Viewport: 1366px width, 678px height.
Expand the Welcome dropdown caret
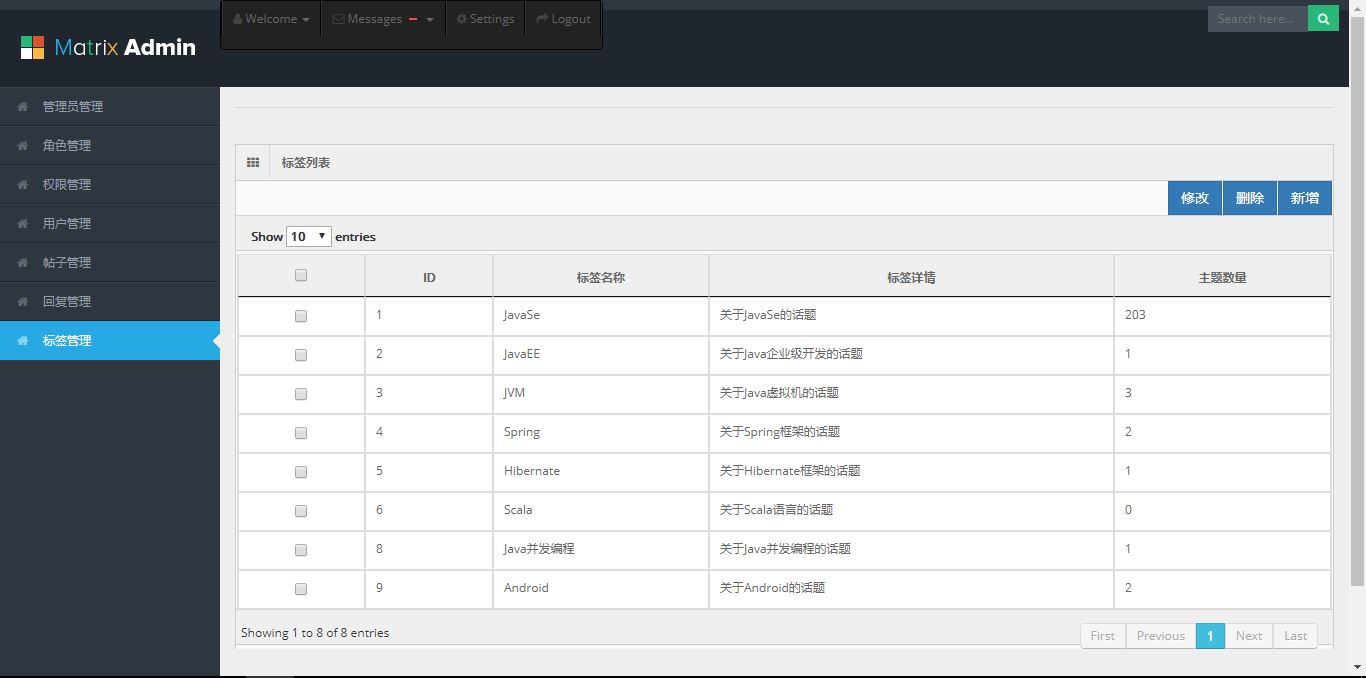pos(305,20)
